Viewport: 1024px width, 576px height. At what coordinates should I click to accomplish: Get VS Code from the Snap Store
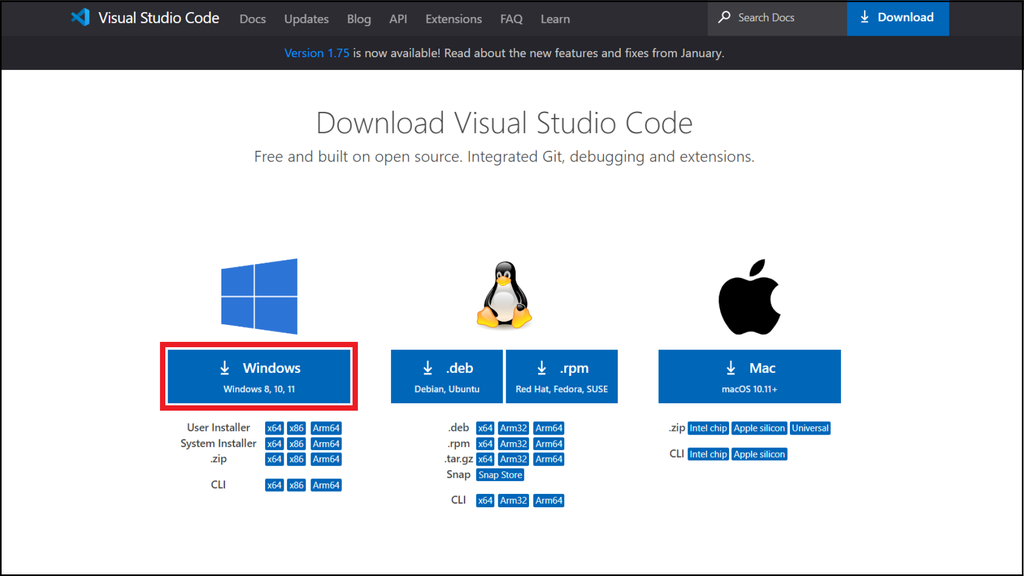point(500,474)
